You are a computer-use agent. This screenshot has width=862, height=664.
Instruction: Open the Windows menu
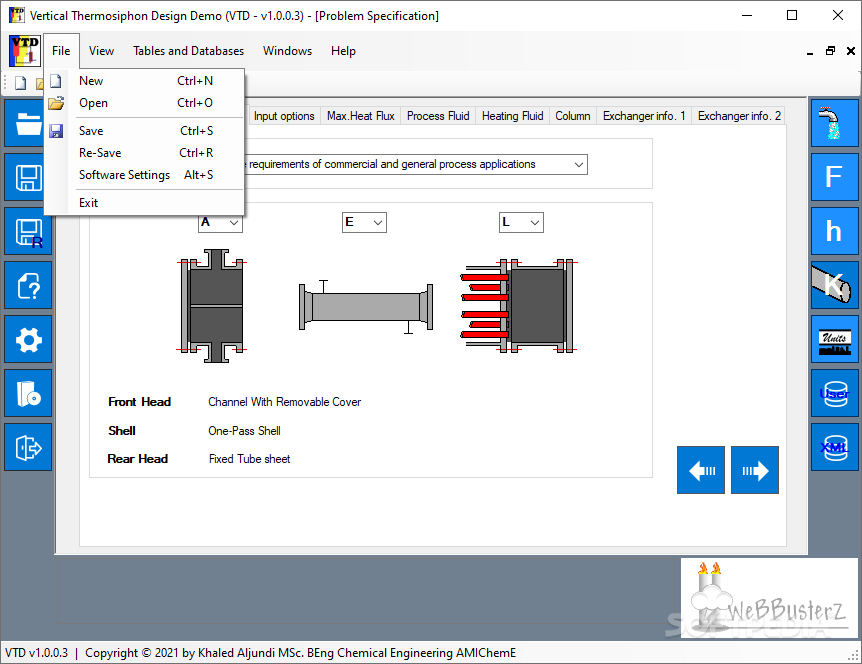coord(287,51)
